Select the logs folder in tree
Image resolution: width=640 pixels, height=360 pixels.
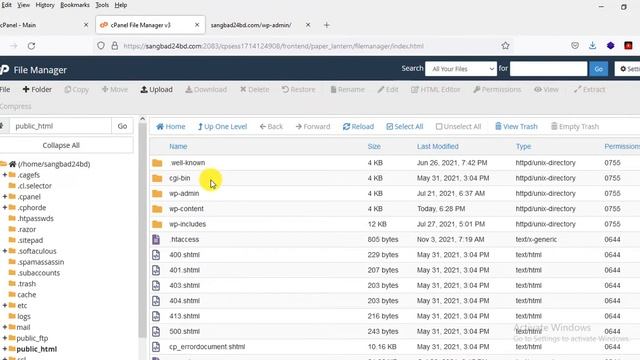click(24, 316)
